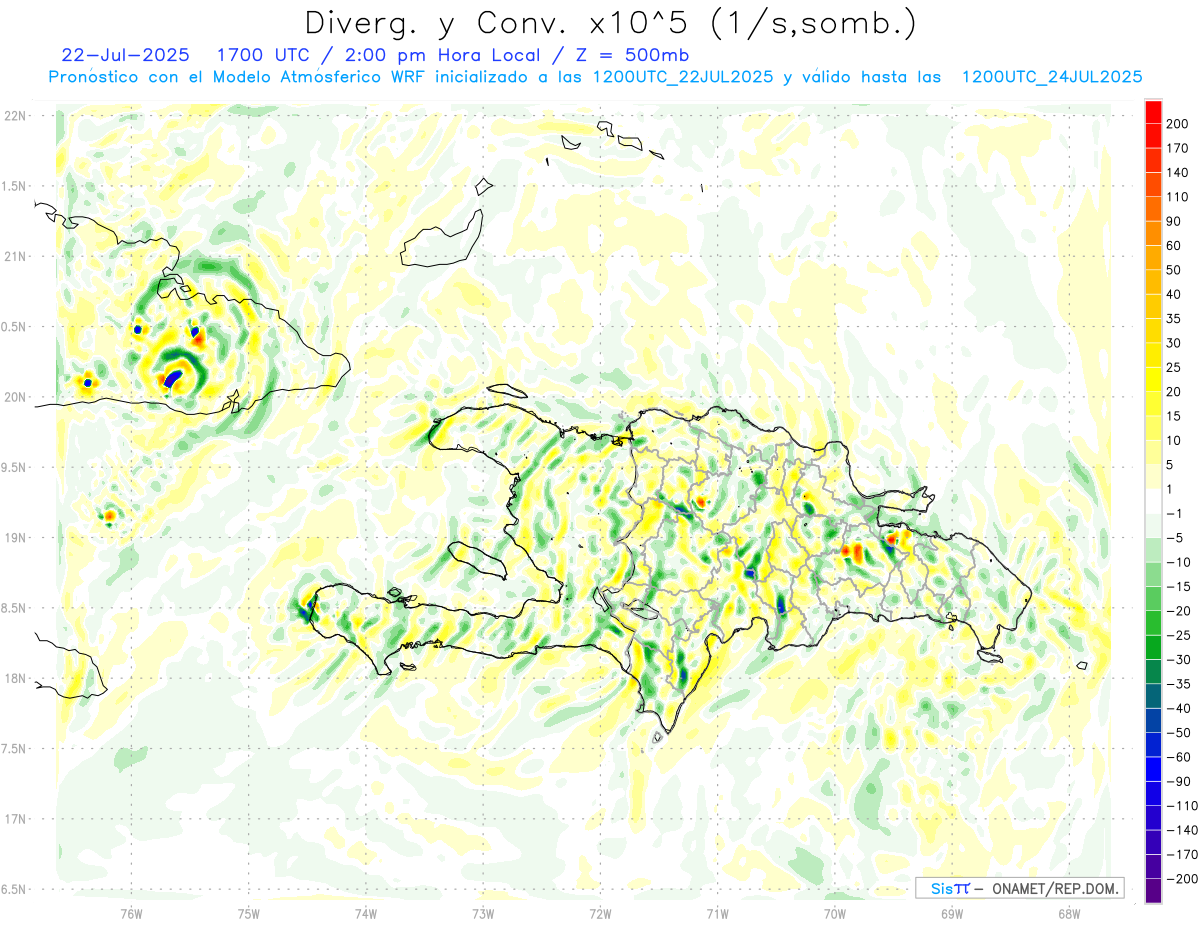Select the '75W' longitude label
Image resolution: width=1200 pixels, height=927 pixels.
point(248,914)
